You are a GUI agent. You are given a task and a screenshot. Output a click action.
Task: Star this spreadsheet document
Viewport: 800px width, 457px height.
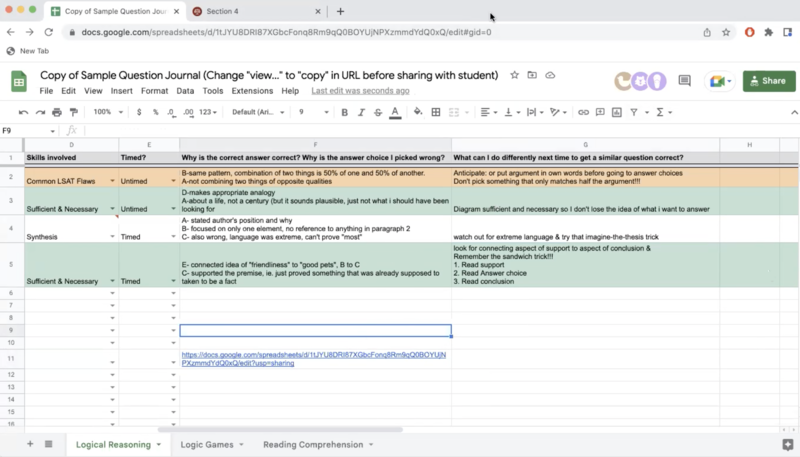coord(514,75)
